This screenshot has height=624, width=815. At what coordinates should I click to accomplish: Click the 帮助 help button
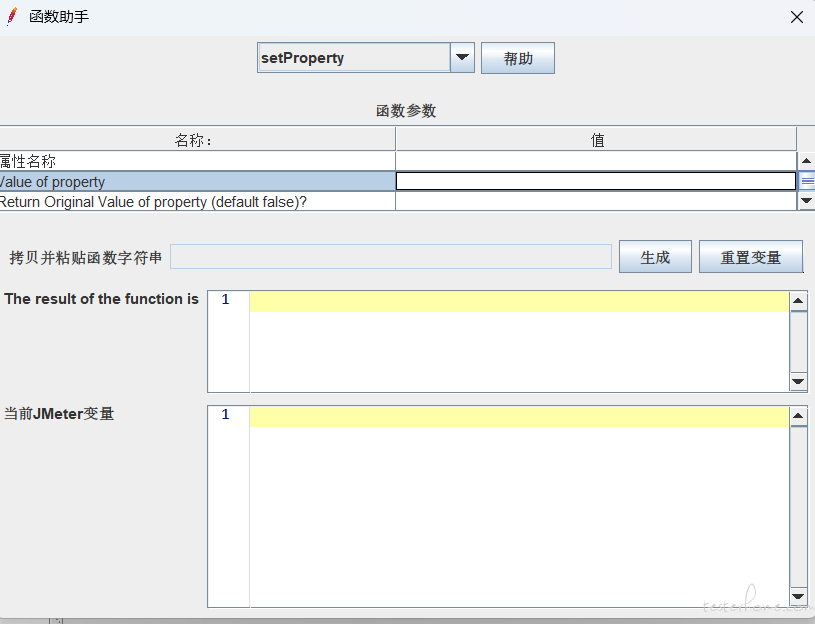(517, 59)
